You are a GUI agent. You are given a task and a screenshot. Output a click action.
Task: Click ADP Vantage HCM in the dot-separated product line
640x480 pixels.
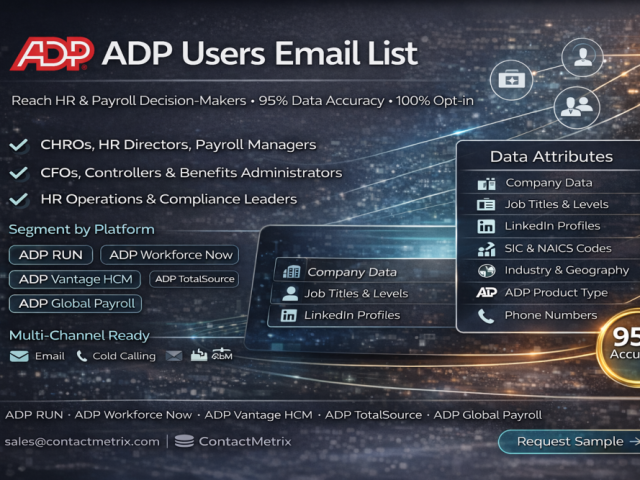pyautogui.click(x=258, y=415)
